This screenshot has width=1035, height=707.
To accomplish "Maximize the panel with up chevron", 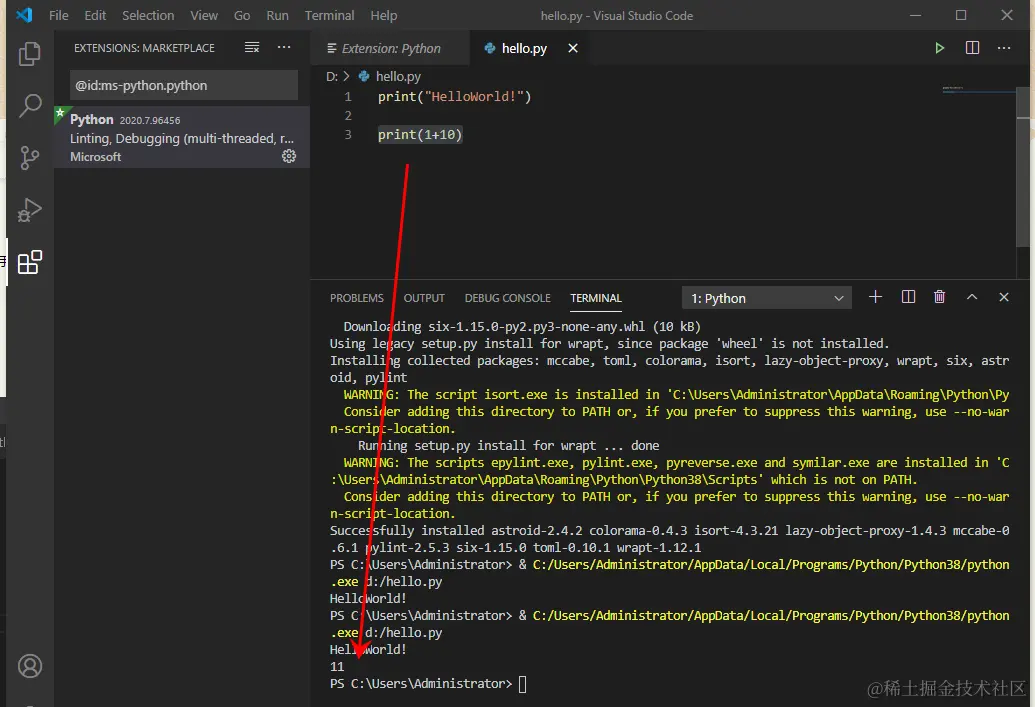I will coord(972,297).
